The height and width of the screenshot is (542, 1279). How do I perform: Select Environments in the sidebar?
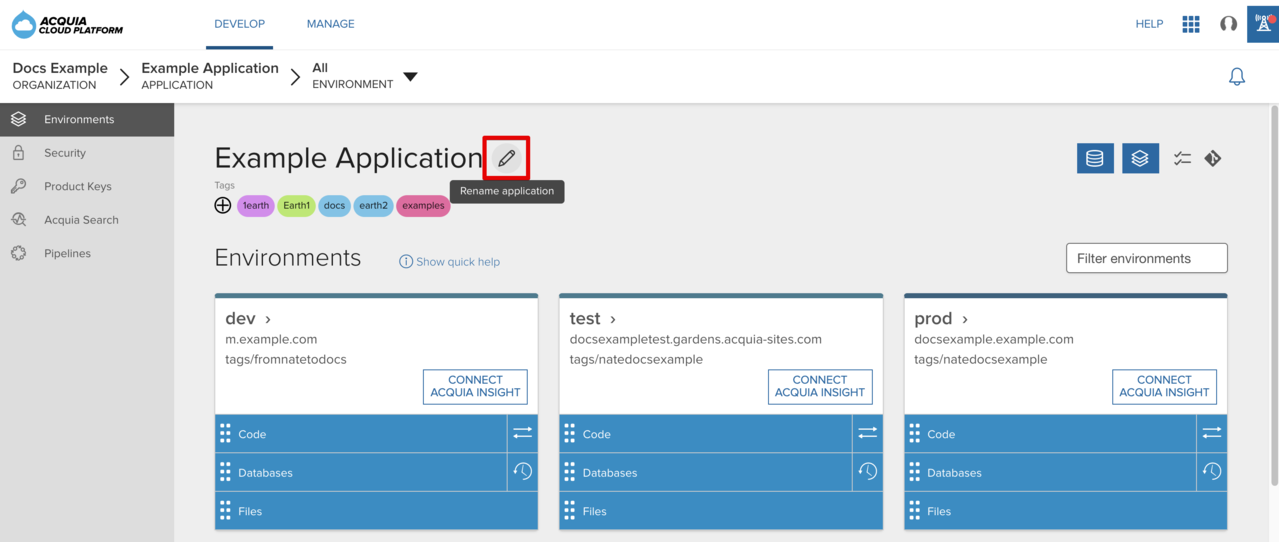87,119
